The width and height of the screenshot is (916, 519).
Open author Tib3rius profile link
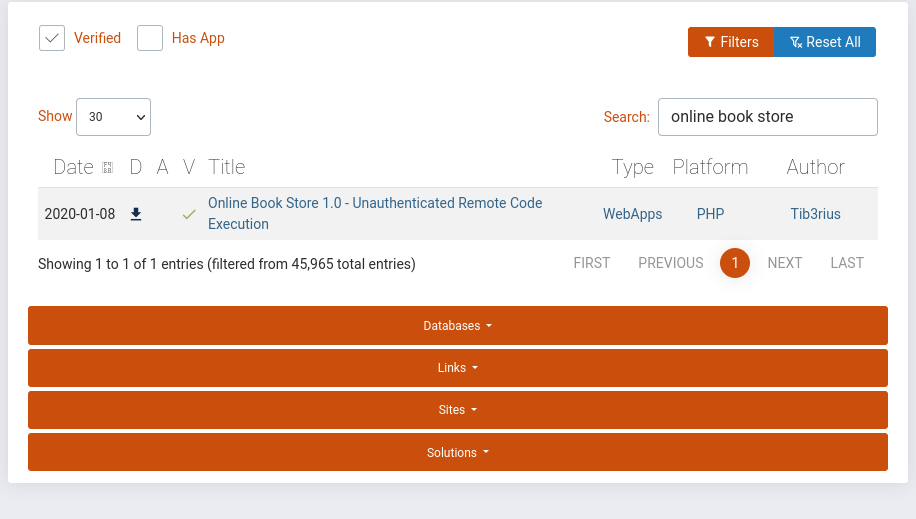click(815, 214)
